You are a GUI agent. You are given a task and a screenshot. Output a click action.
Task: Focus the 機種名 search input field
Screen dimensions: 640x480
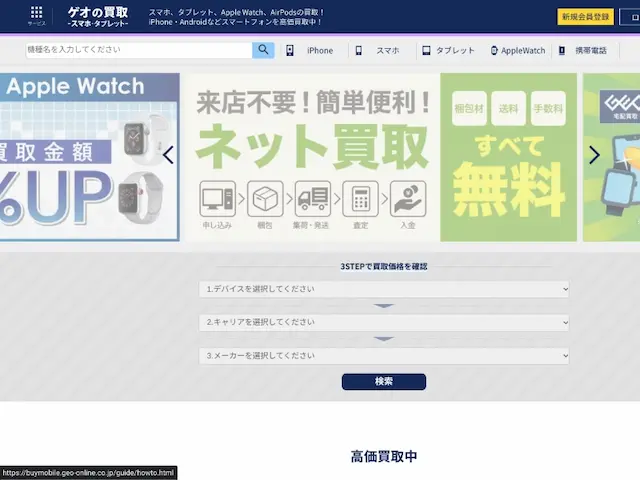(139, 50)
